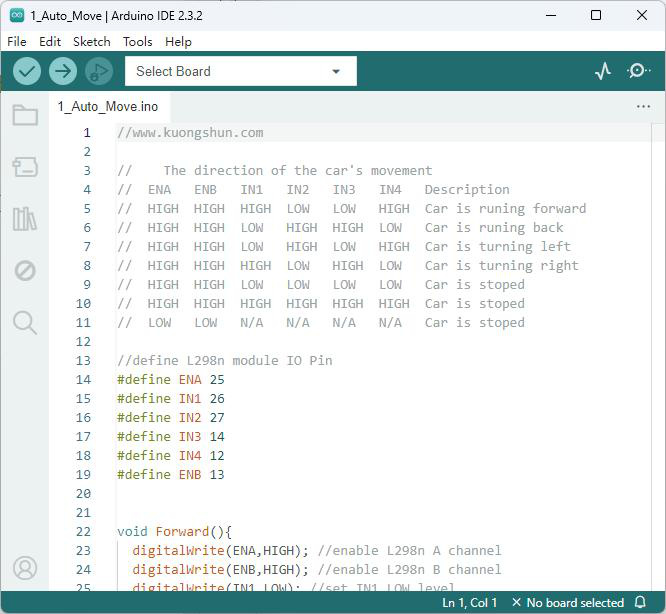Open the Boards Manager panel
Viewport: 666px width, 614px height.
click(x=25, y=167)
